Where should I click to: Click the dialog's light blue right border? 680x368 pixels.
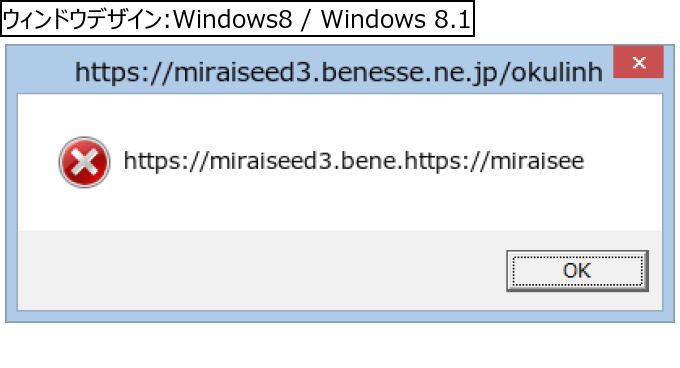(668, 202)
